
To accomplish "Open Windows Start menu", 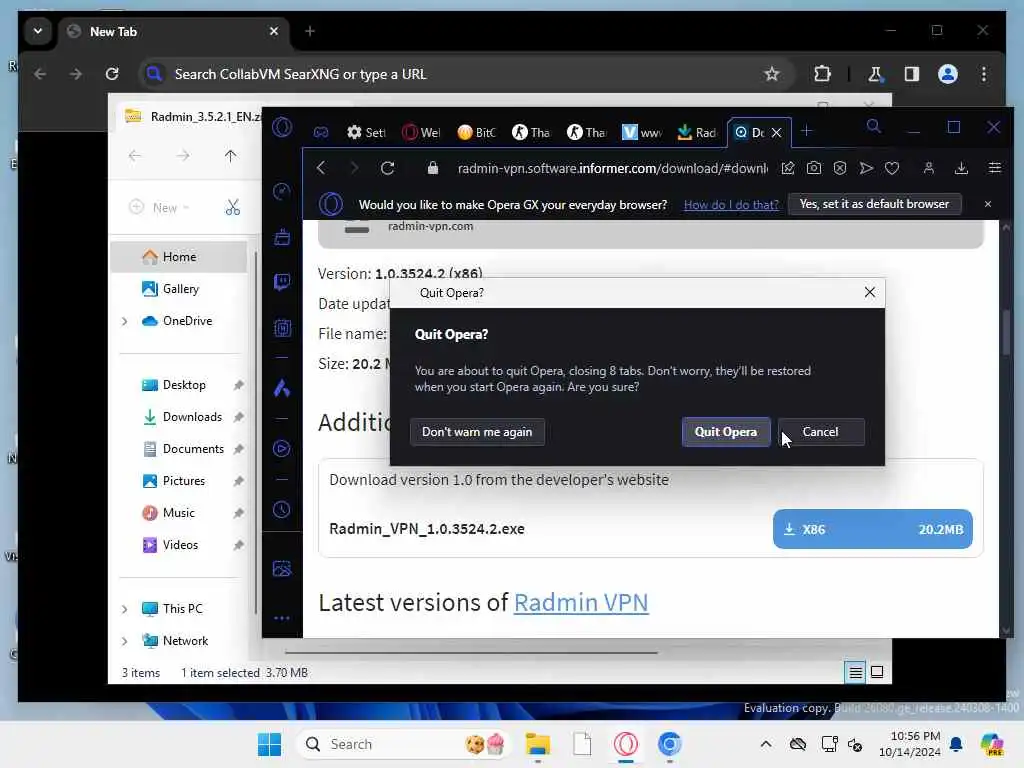I will (269, 744).
